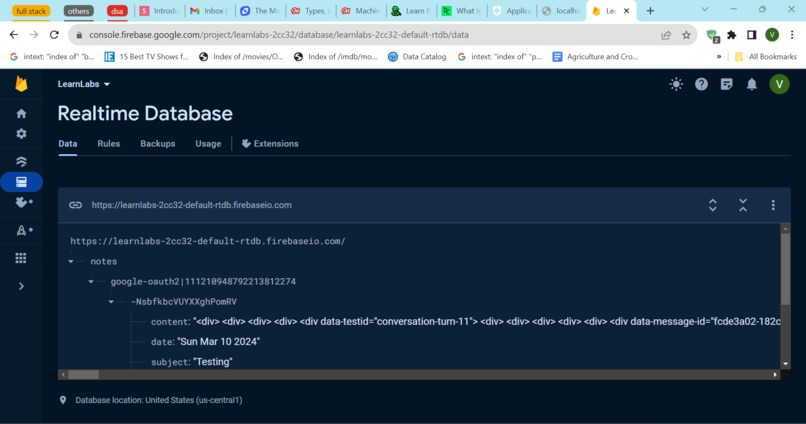Switch to the Usage tab
Image resolution: width=806 pixels, height=424 pixels.
(208, 144)
